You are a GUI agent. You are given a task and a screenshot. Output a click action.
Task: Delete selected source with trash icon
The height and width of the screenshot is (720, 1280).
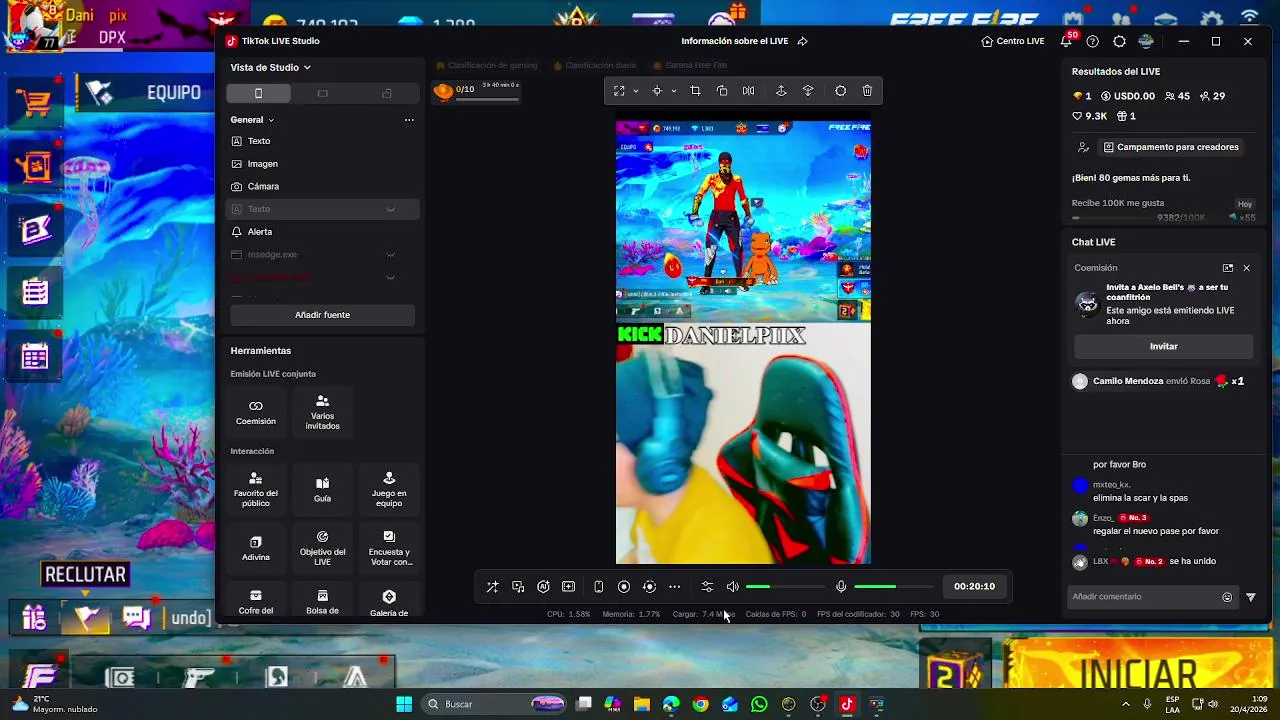click(867, 91)
